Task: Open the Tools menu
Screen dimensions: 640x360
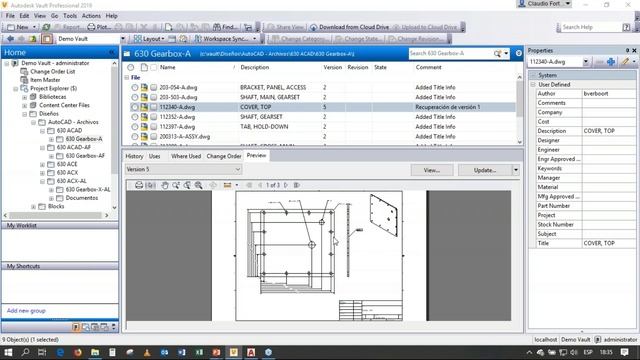Action: [70, 16]
